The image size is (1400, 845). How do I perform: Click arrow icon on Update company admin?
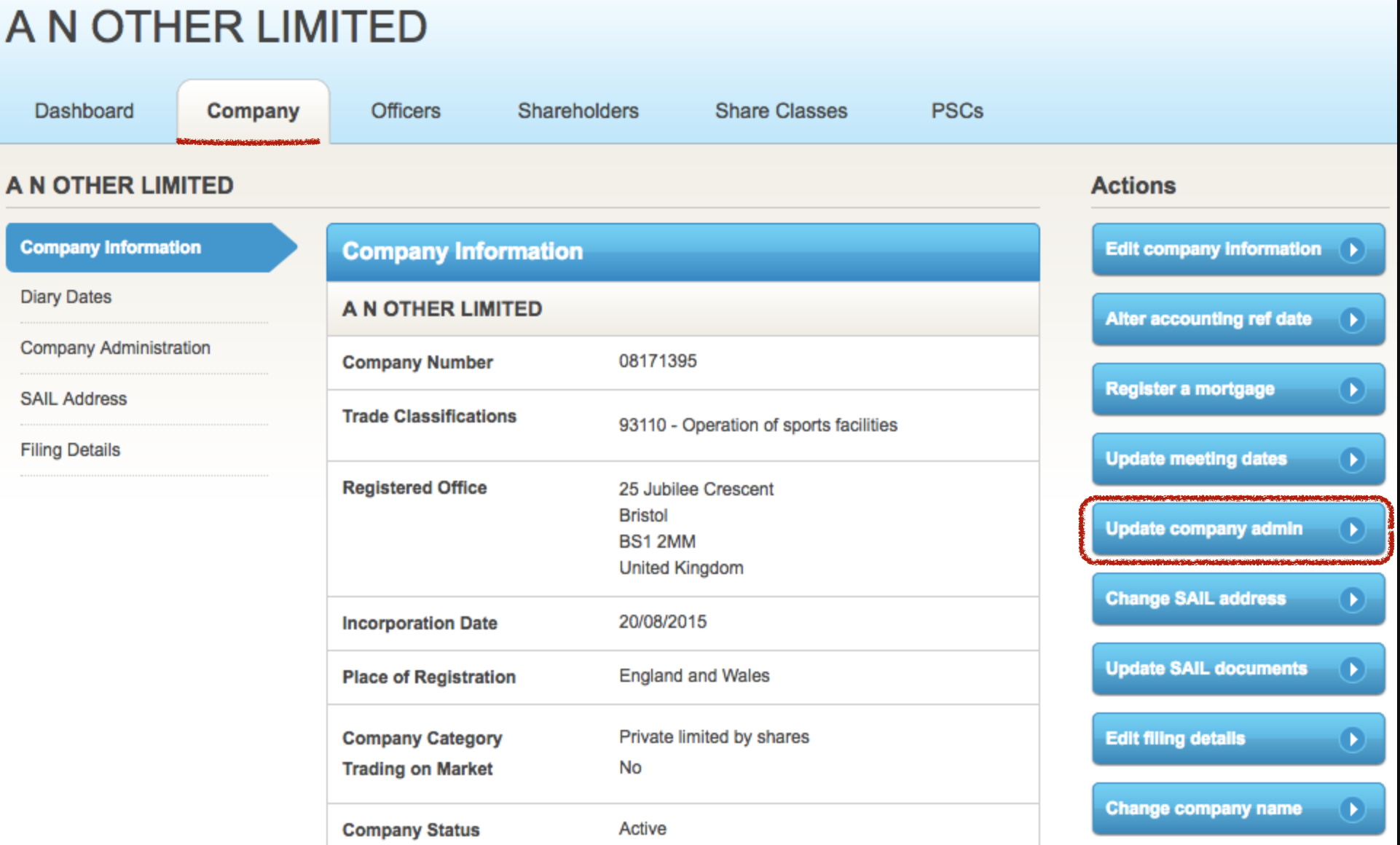click(x=1353, y=529)
